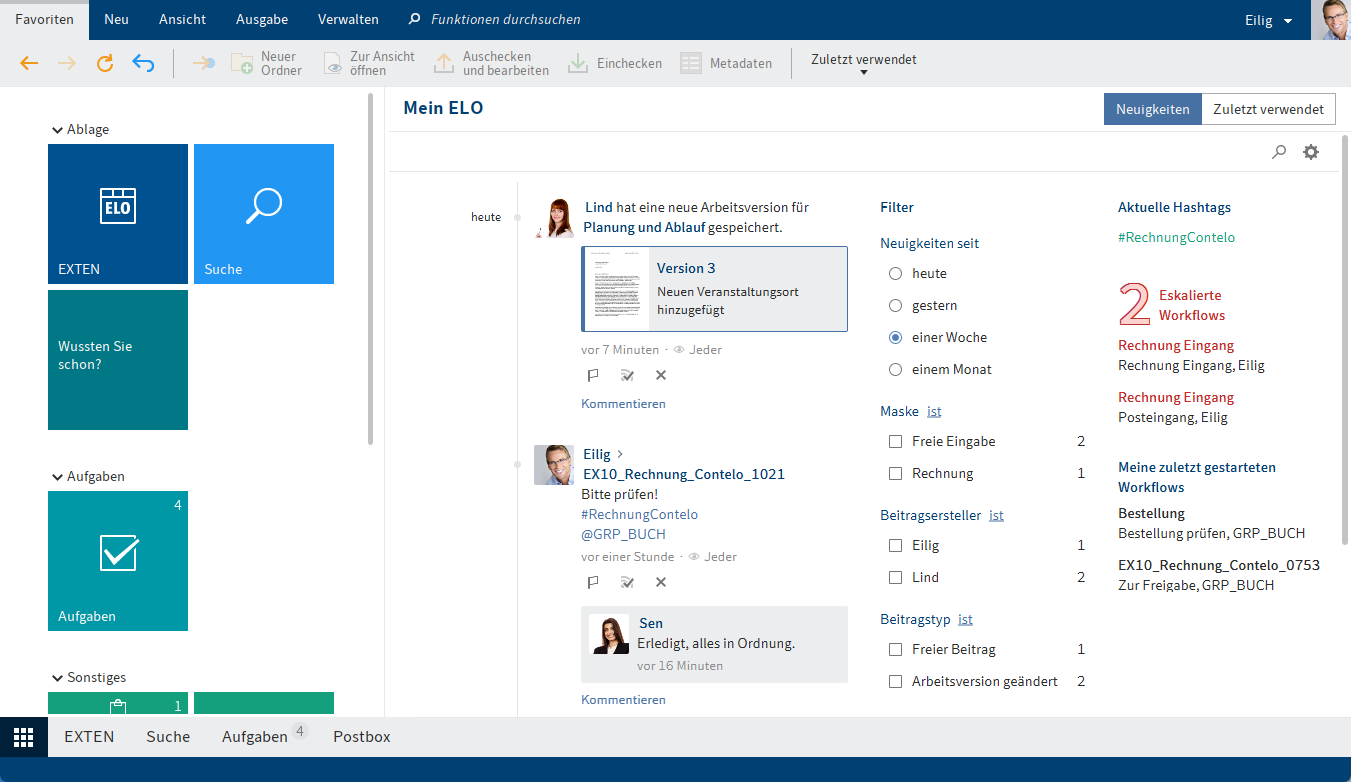This screenshot has width=1351, height=782.
Task: Check the 'Freie Eingabe' filter checkbox
Action: [x=896, y=441]
